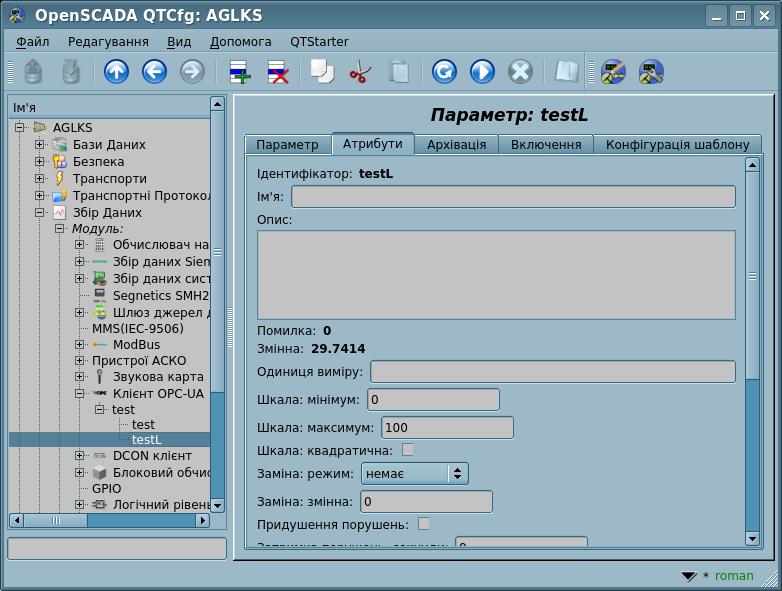Open the manual book icon in the toolbar
Viewport: 782px width, 591px height.
point(567,72)
